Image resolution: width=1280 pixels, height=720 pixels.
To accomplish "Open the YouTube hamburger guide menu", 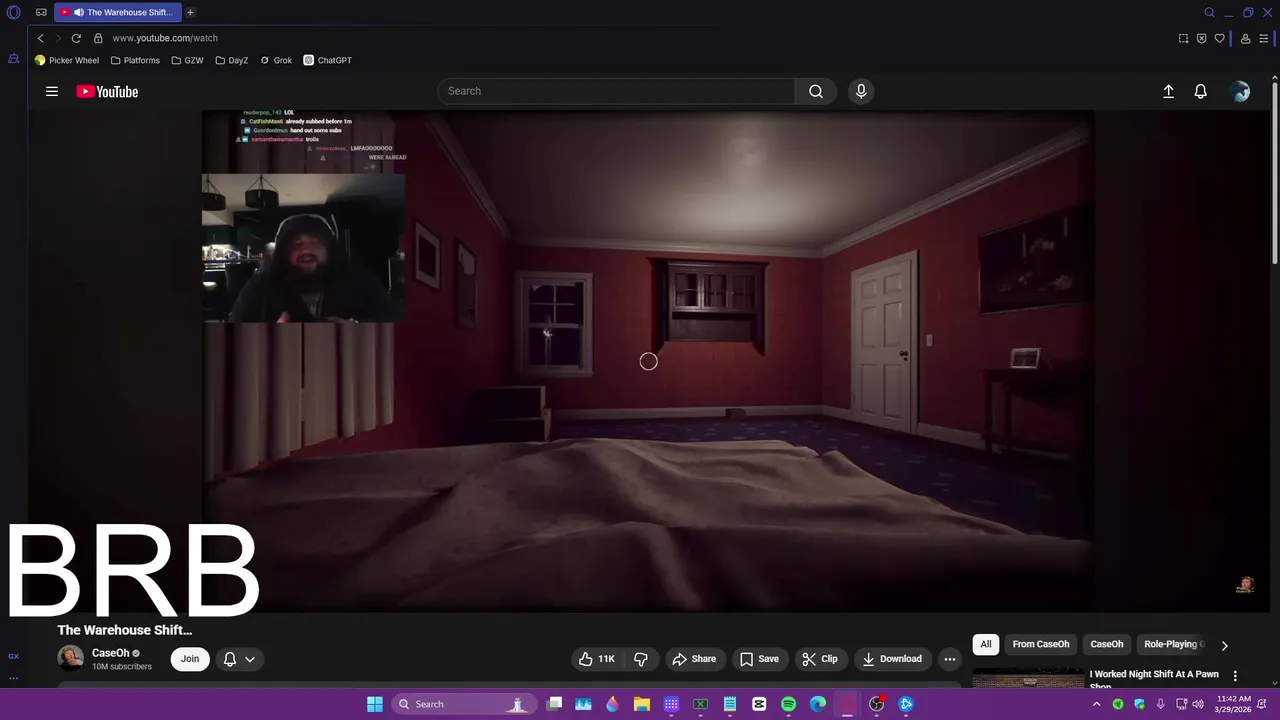I will (x=52, y=91).
